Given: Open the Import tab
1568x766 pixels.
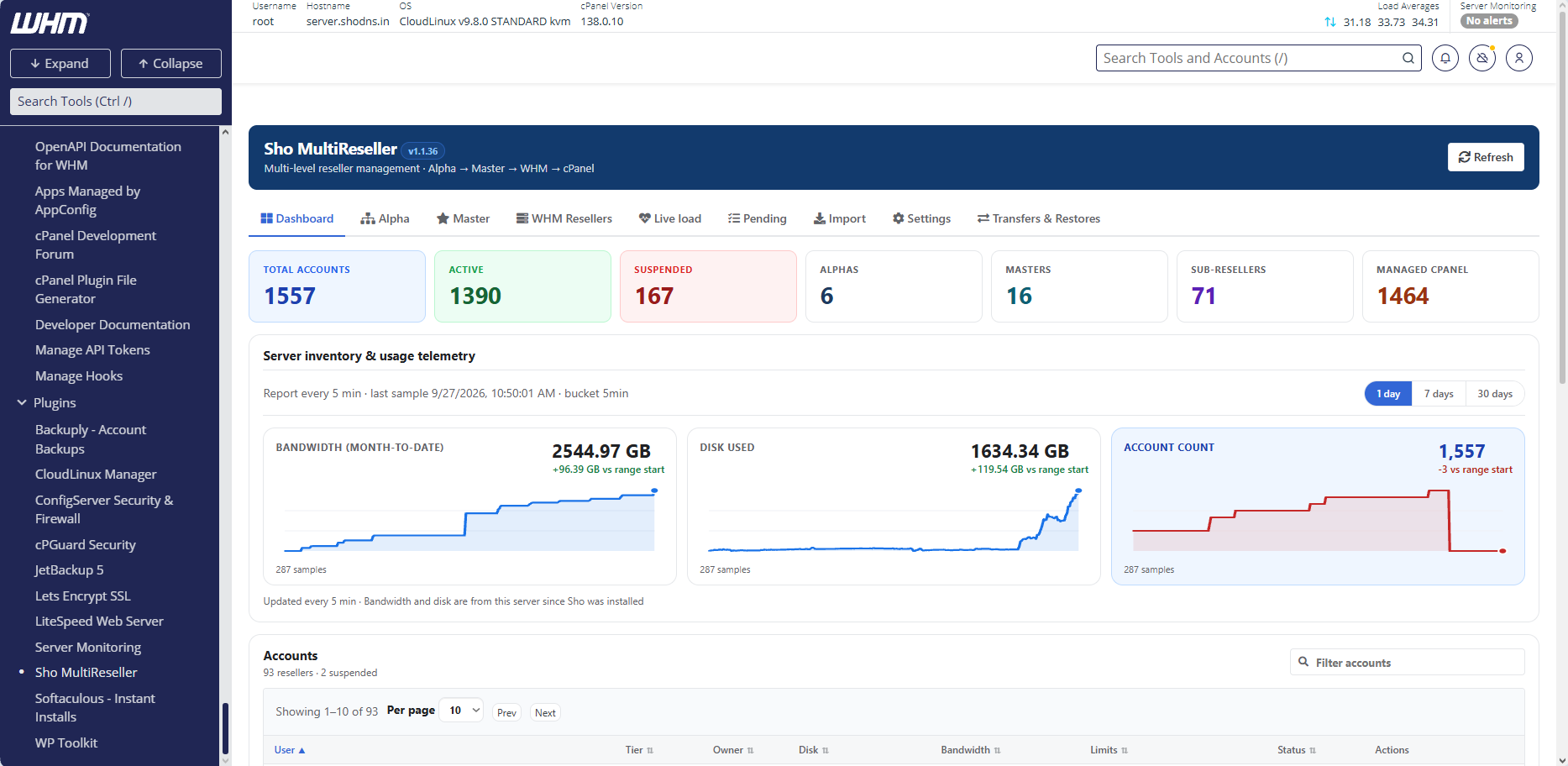Looking at the screenshot, I should click(839, 218).
